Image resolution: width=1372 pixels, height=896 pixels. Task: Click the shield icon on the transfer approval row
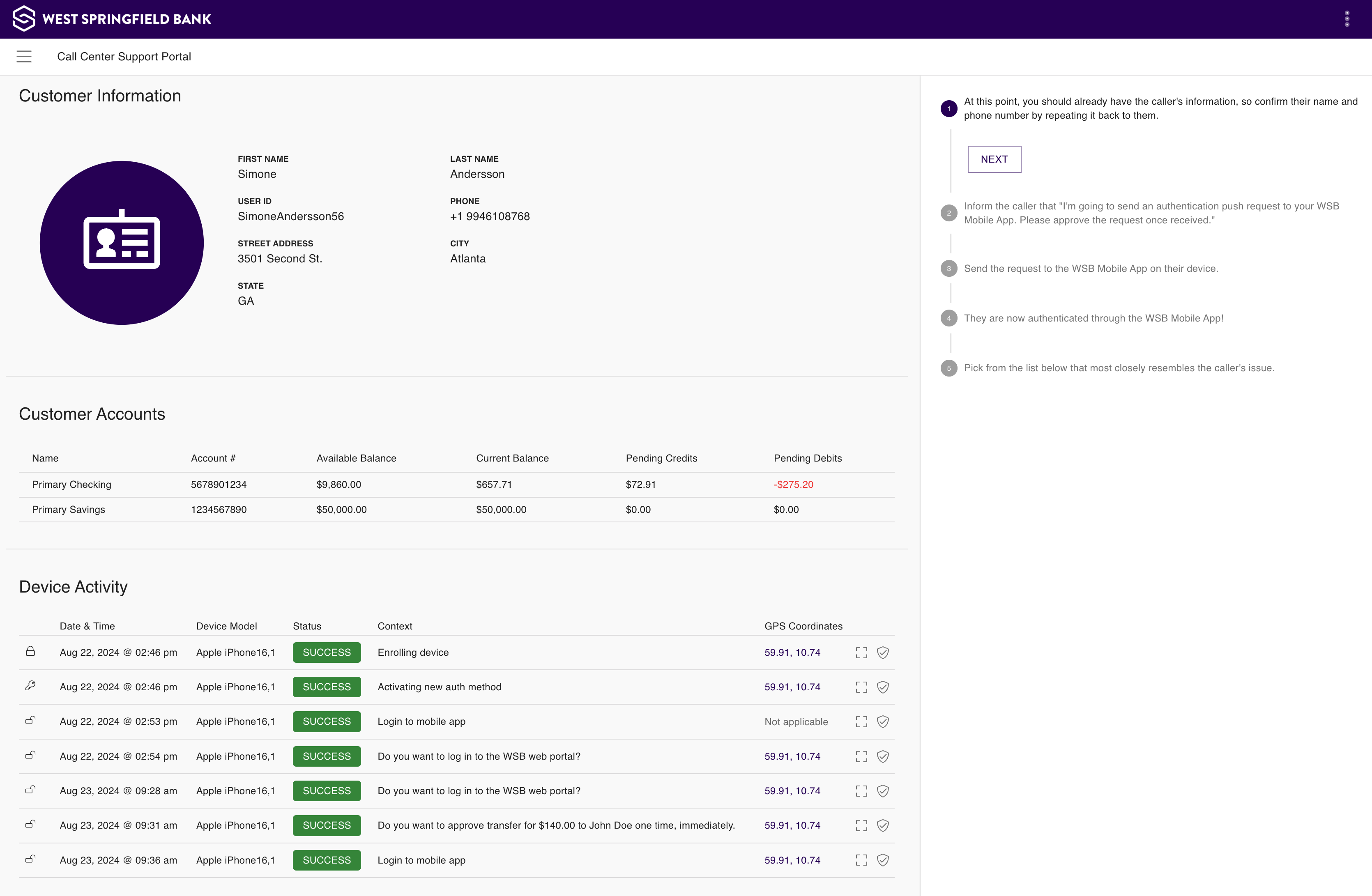tap(883, 825)
